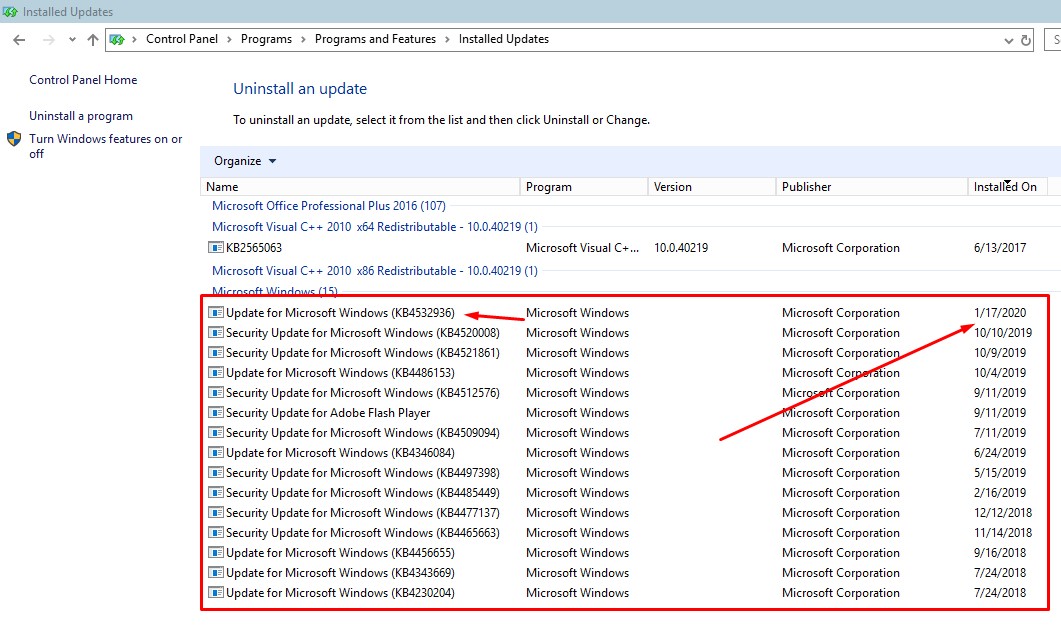Screen dimensions: 1061x628
Task: Collapse Visual C++ 2010 x64 Redistributable group
Action: tap(375, 227)
